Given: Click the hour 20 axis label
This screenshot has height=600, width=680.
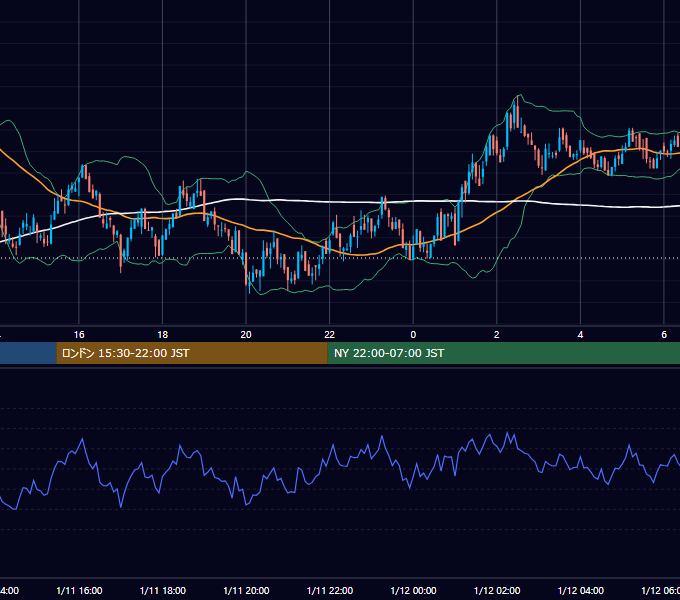Looking at the screenshot, I should point(246,335).
